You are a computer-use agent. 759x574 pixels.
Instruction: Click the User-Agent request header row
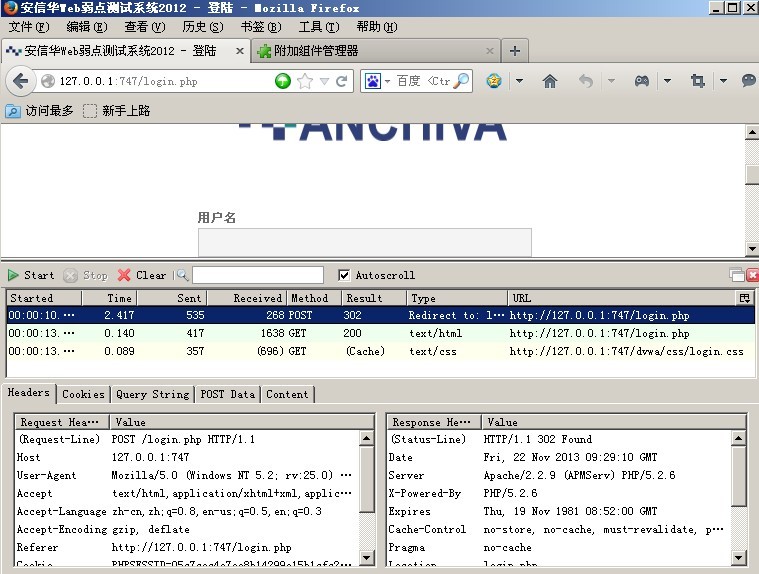coord(188,475)
